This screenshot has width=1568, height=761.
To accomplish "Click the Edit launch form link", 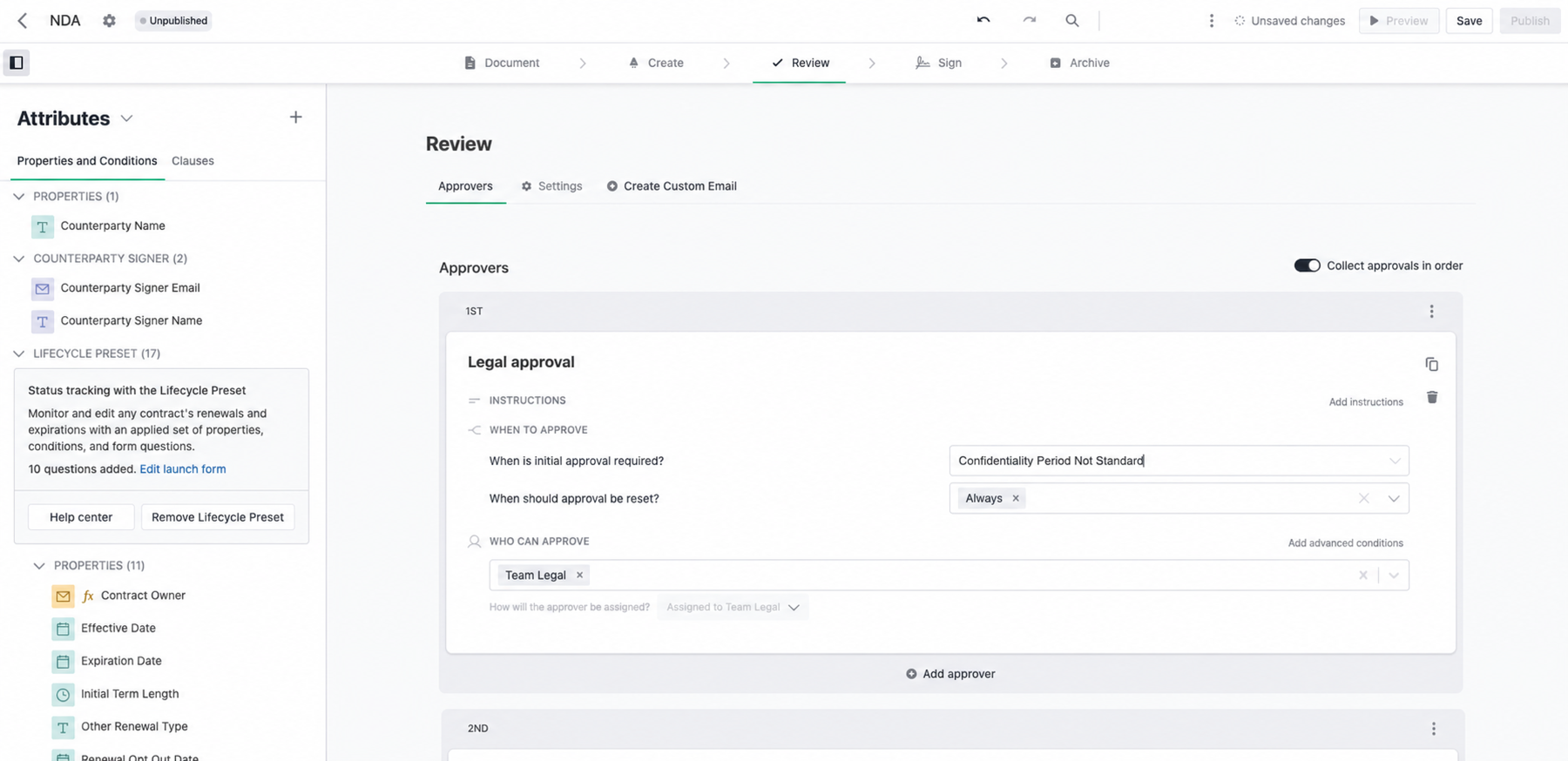I will tap(183, 469).
